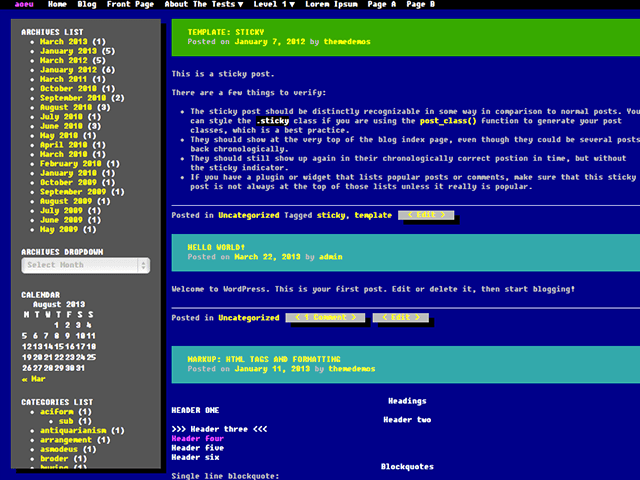This screenshot has height=480, width=640.
Task: Open the Page A menu item
Action: coord(382,4)
